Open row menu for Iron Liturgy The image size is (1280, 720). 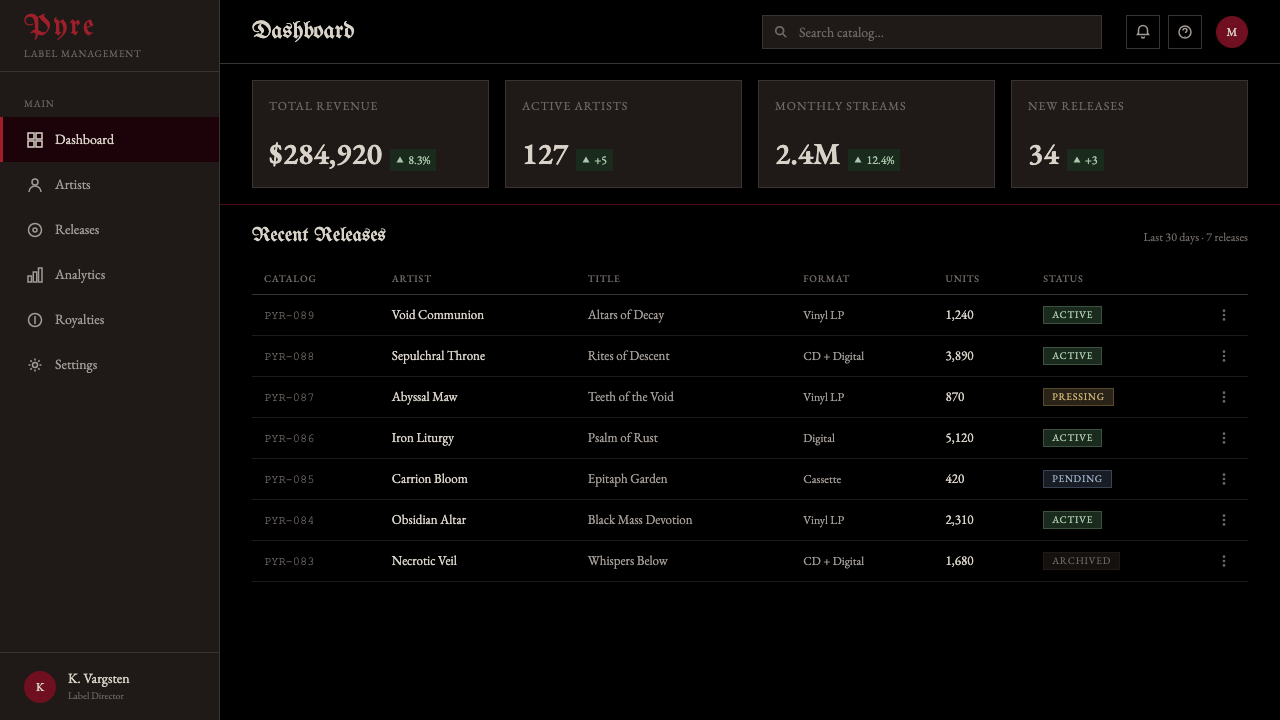1224,438
